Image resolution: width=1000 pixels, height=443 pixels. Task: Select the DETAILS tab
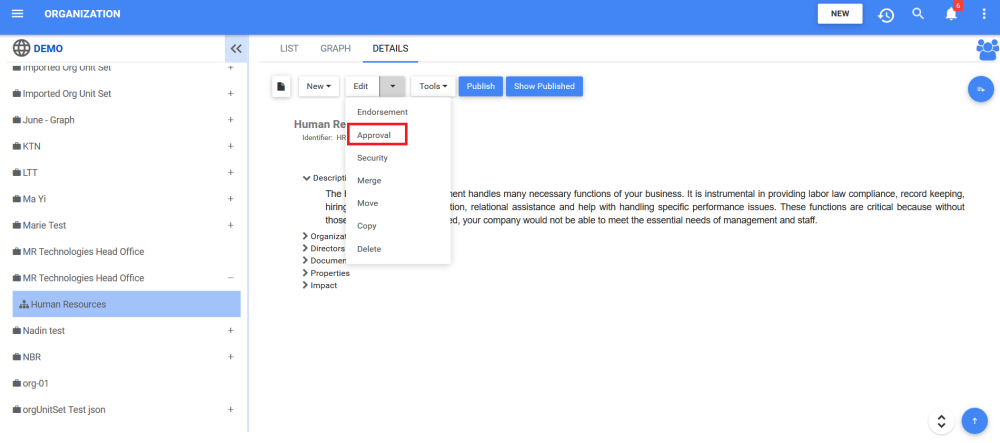[390, 48]
